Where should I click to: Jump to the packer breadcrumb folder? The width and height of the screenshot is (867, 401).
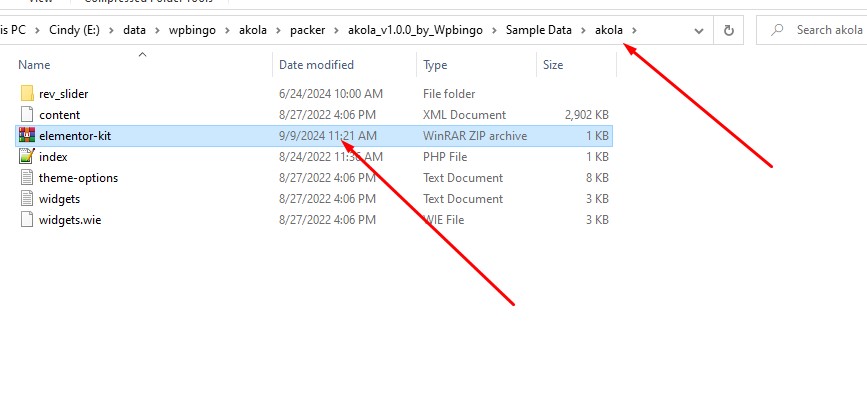tap(307, 30)
